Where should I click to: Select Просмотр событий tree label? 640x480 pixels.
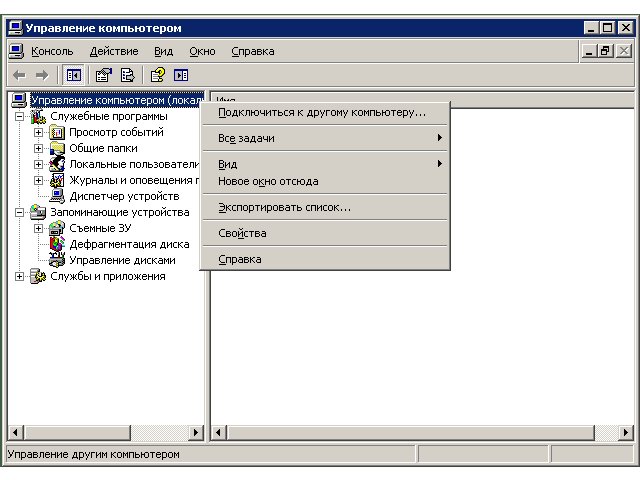pos(116,132)
